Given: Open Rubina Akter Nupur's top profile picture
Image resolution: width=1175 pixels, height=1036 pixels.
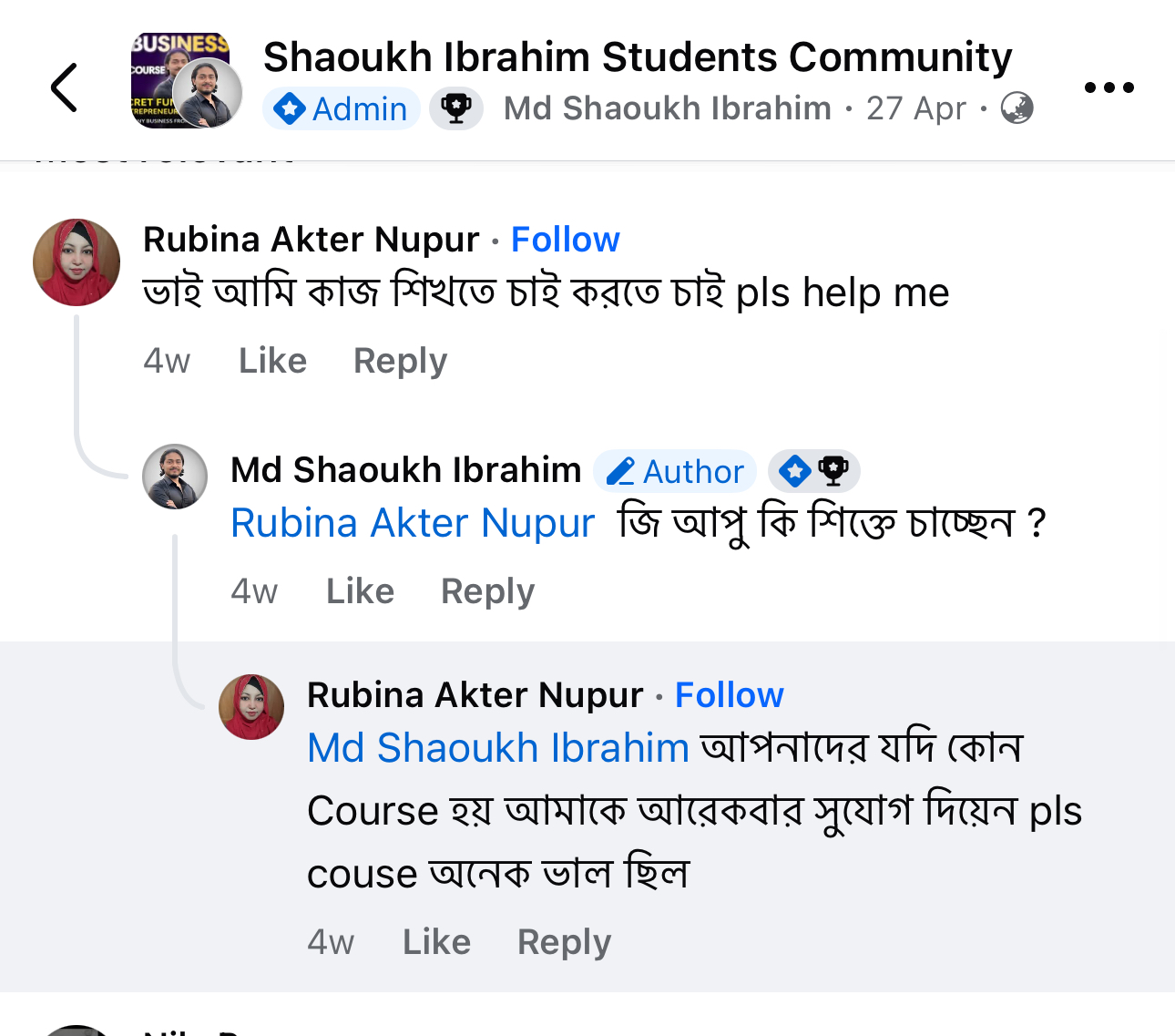Looking at the screenshot, I should pyautogui.click(x=77, y=262).
